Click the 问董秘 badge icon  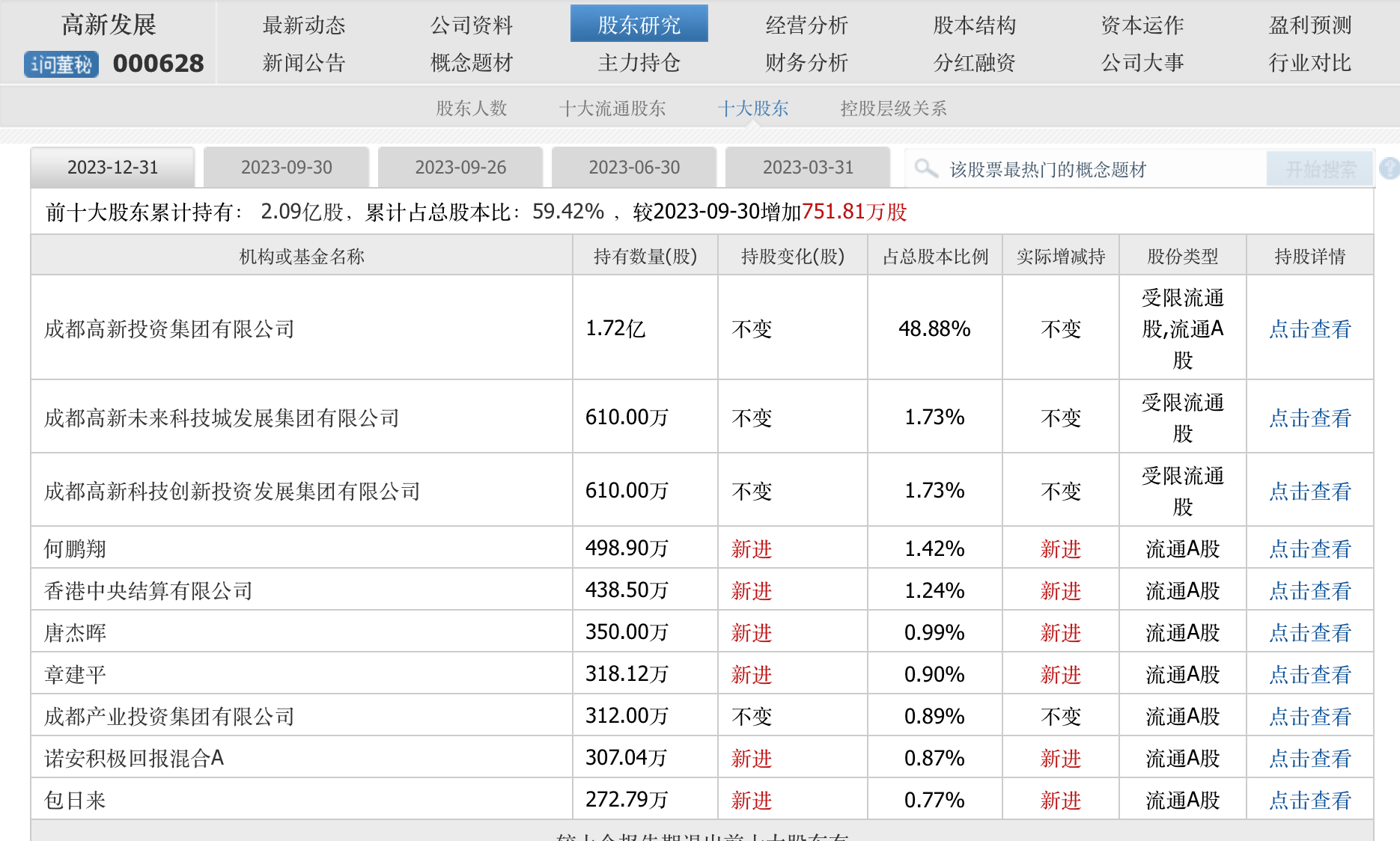pyautogui.click(x=61, y=64)
